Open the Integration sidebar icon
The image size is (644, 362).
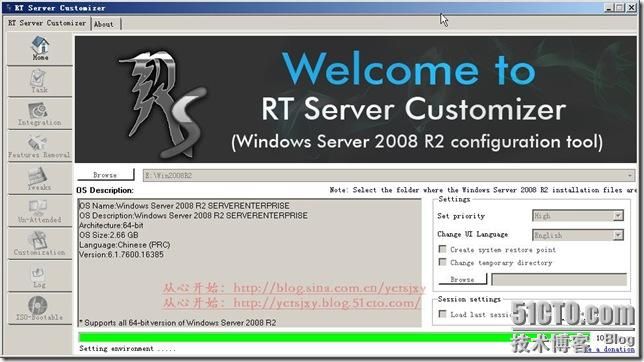pyautogui.click(x=39, y=114)
